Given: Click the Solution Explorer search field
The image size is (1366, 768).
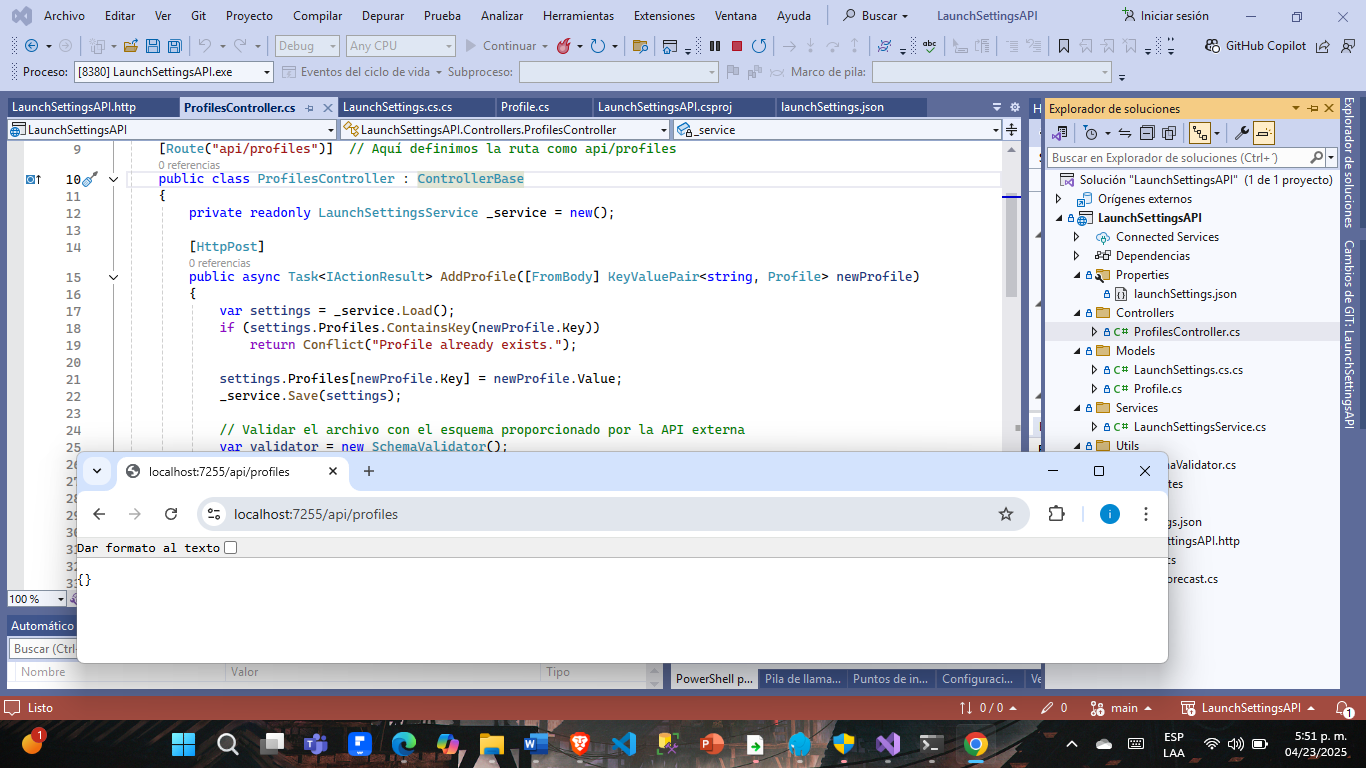Looking at the screenshot, I should pos(1178,158).
